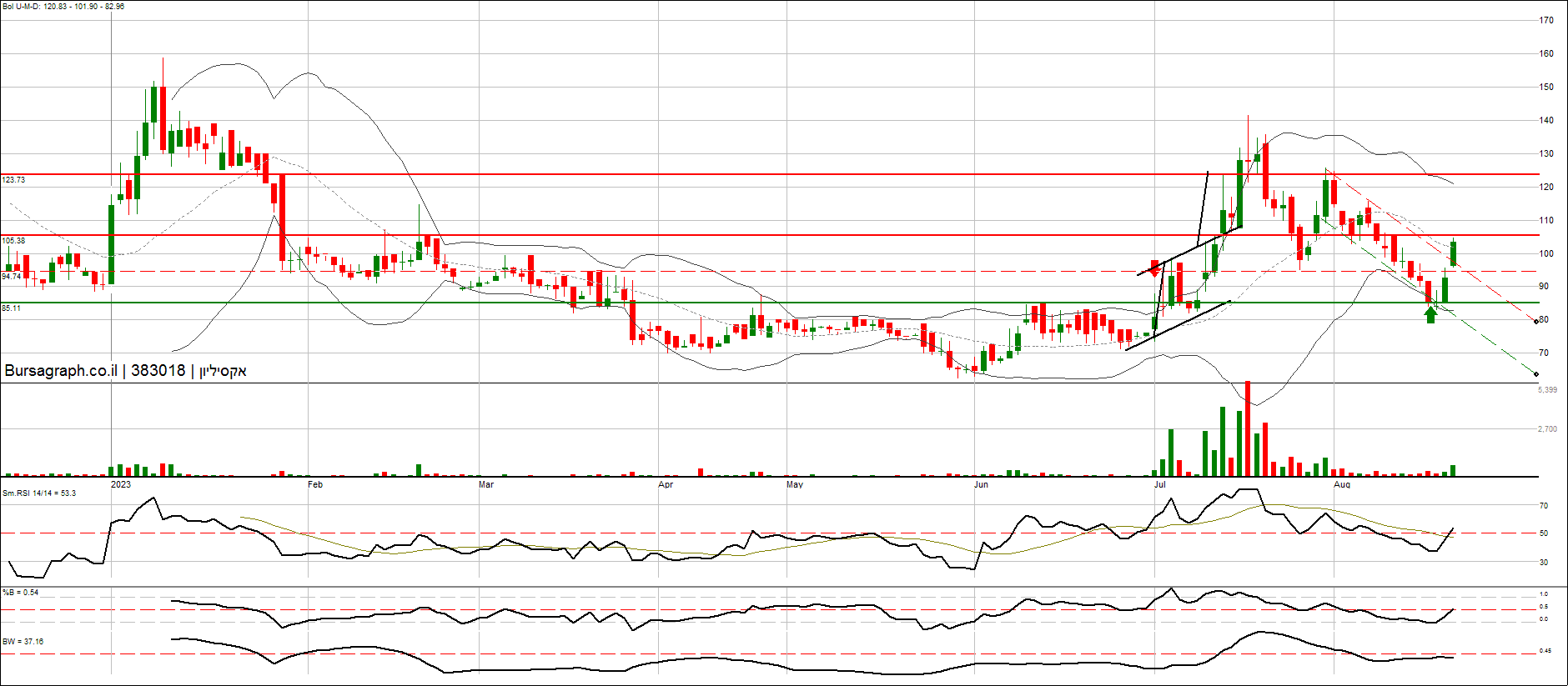
Task: Click the Bursagraph.co.il watermark text
Action: pos(125,371)
